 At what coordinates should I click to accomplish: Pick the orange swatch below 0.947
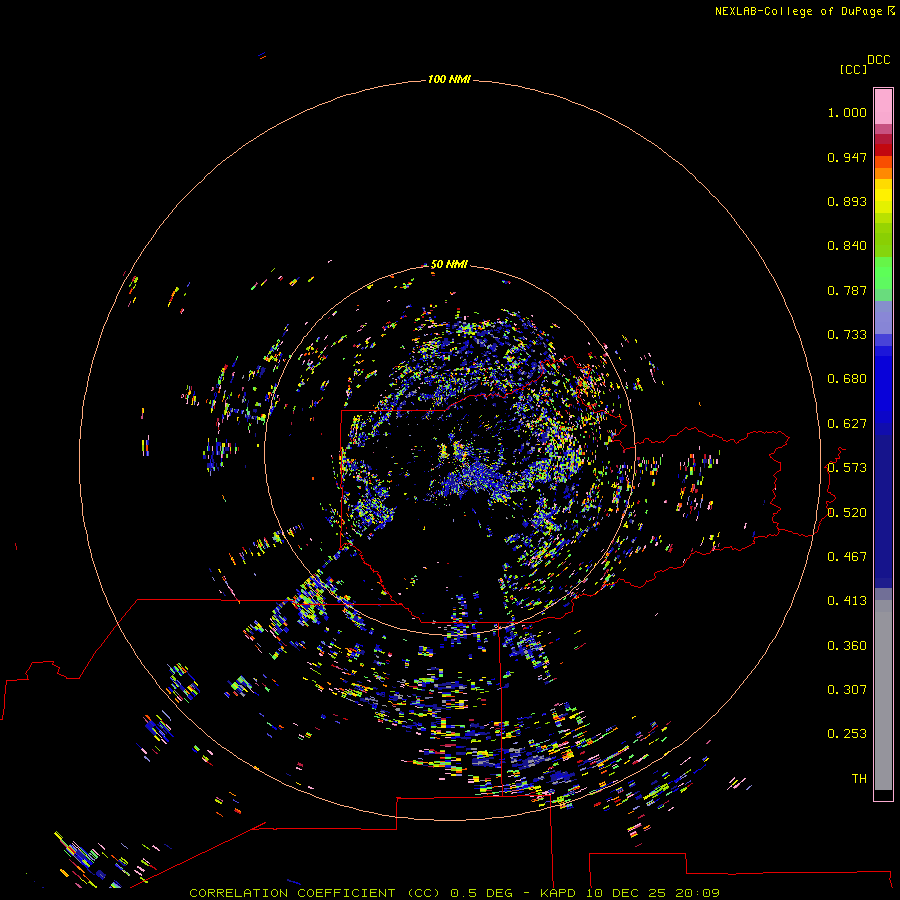click(x=883, y=173)
